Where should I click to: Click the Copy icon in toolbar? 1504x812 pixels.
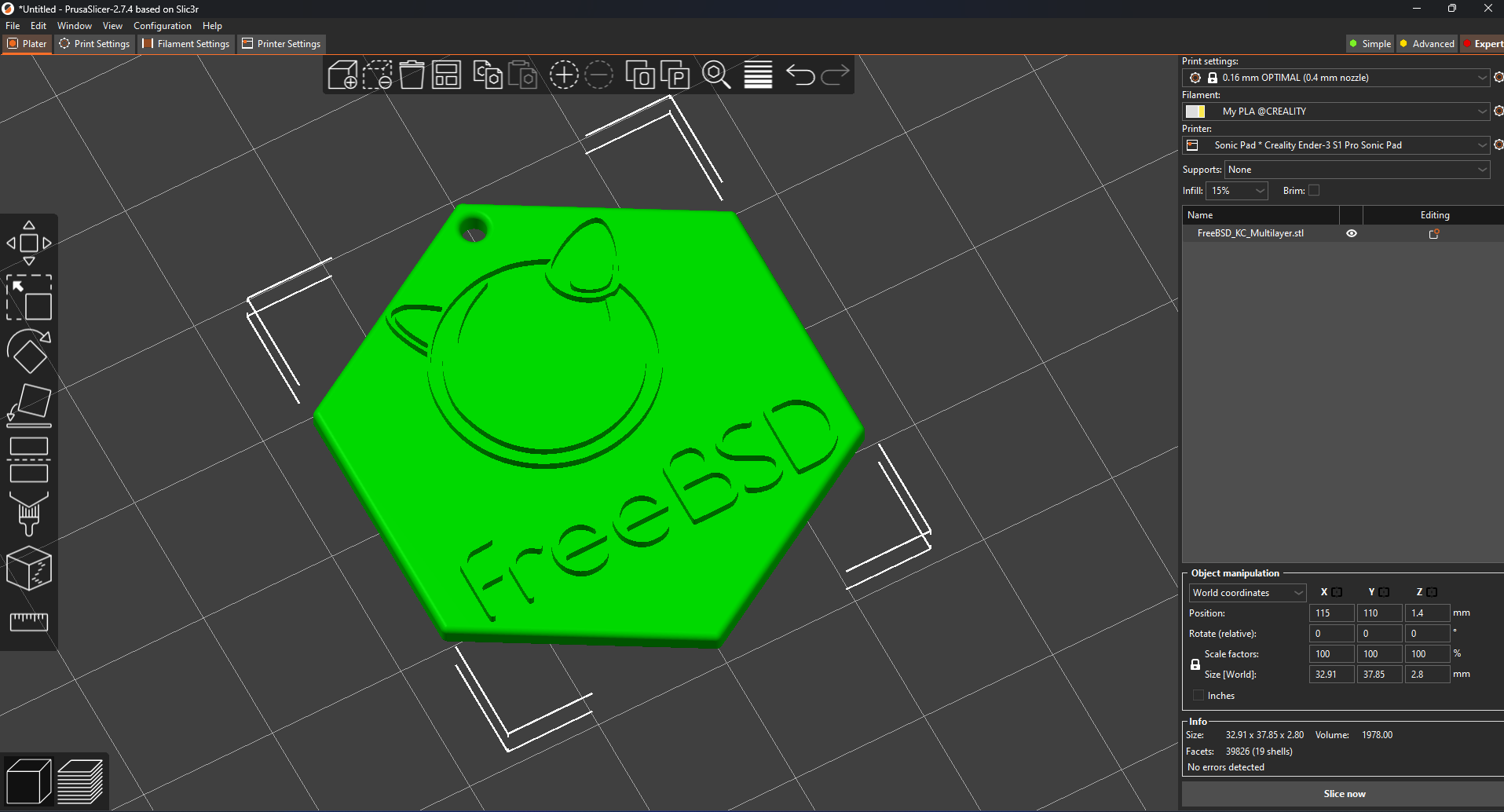pyautogui.click(x=488, y=75)
